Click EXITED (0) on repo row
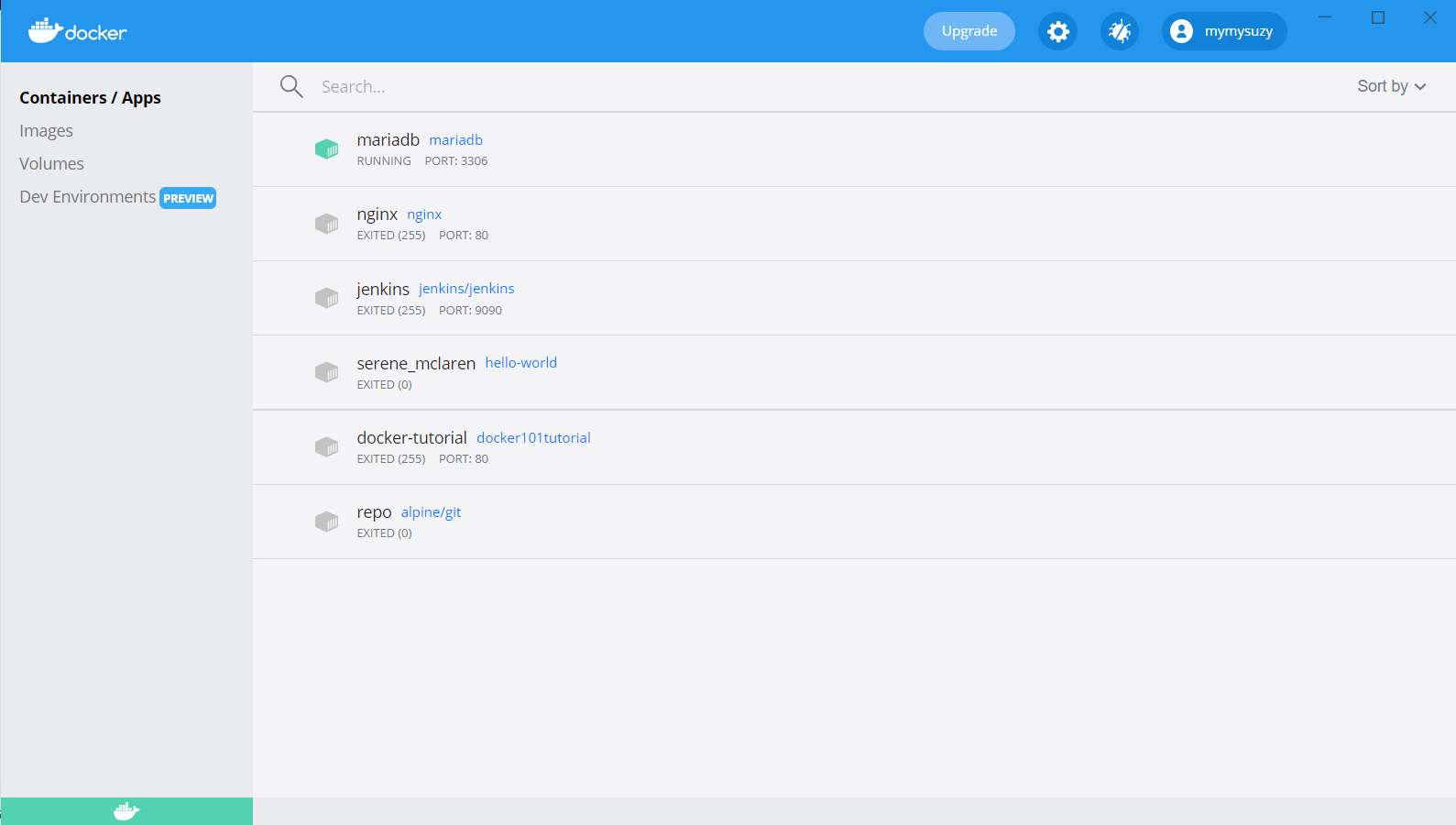This screenshot has height=825, width=1456. coord(384,533)
